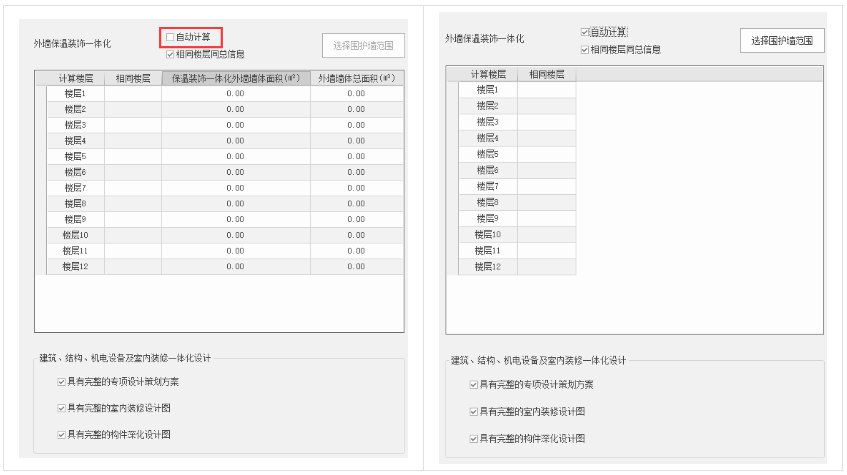Uncheck 相同楼层同总信息 in left panel
The width and height of the screenshot is (847, 475).
click(170, 54)
